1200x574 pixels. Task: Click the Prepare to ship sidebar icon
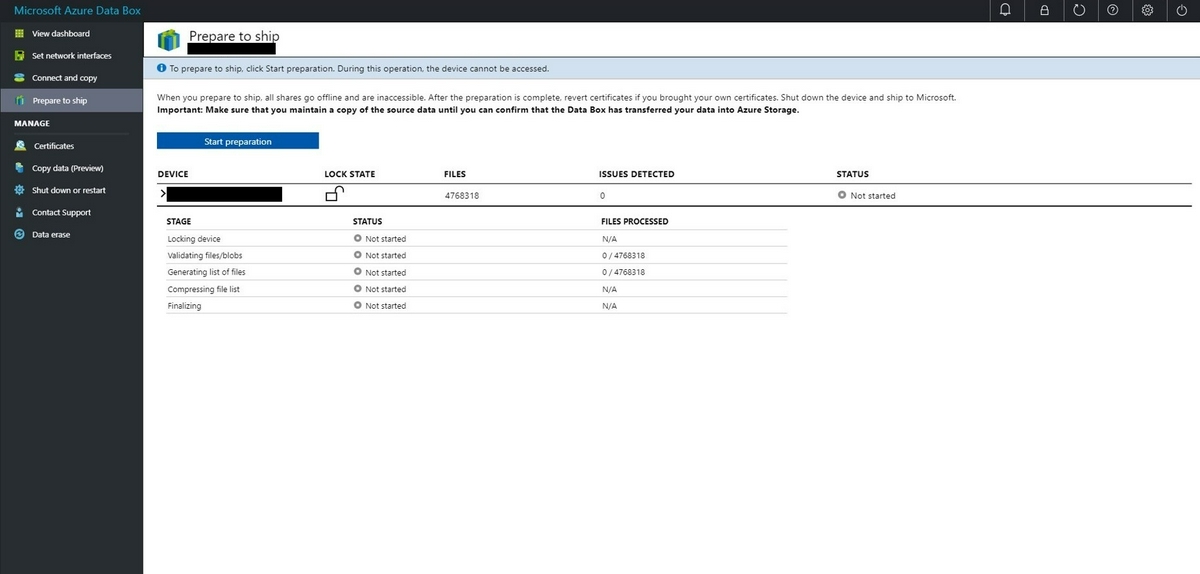coord(20,100)
